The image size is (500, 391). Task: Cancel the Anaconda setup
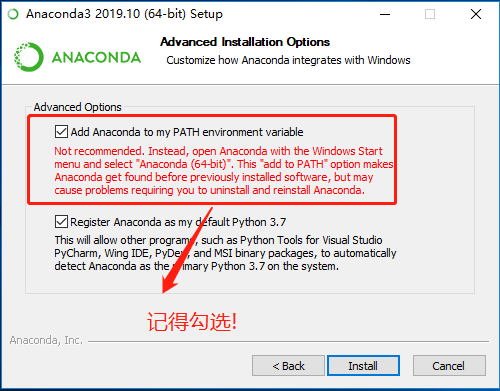coord(449,366)
